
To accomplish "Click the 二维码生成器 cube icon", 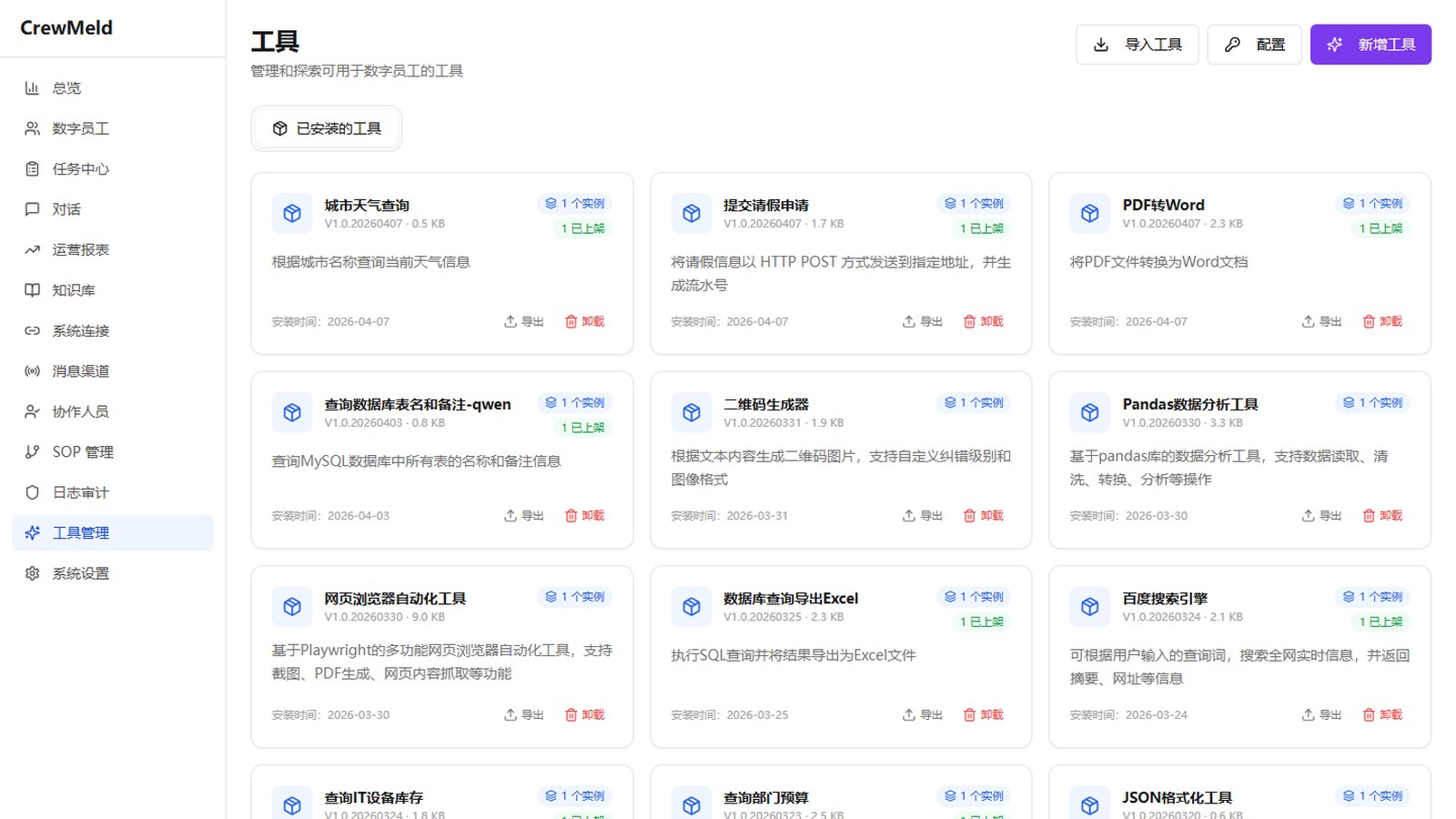I will coord(692,413).
